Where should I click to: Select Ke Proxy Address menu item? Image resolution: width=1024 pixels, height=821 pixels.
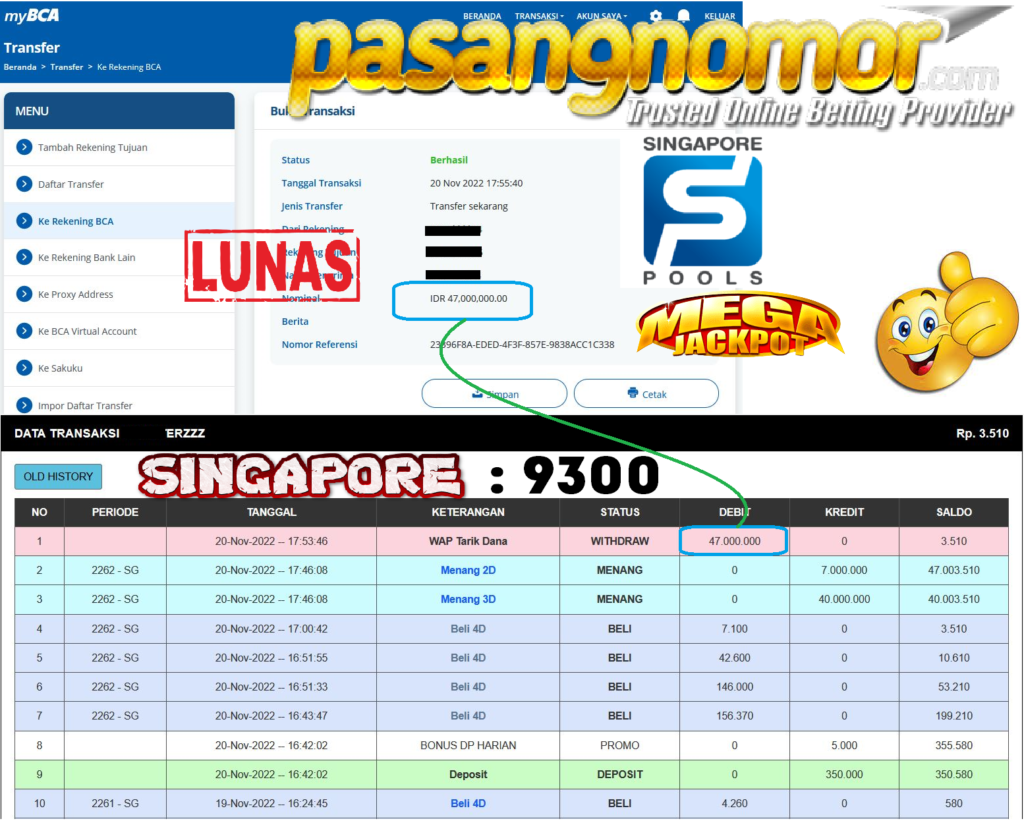point(119,294)
